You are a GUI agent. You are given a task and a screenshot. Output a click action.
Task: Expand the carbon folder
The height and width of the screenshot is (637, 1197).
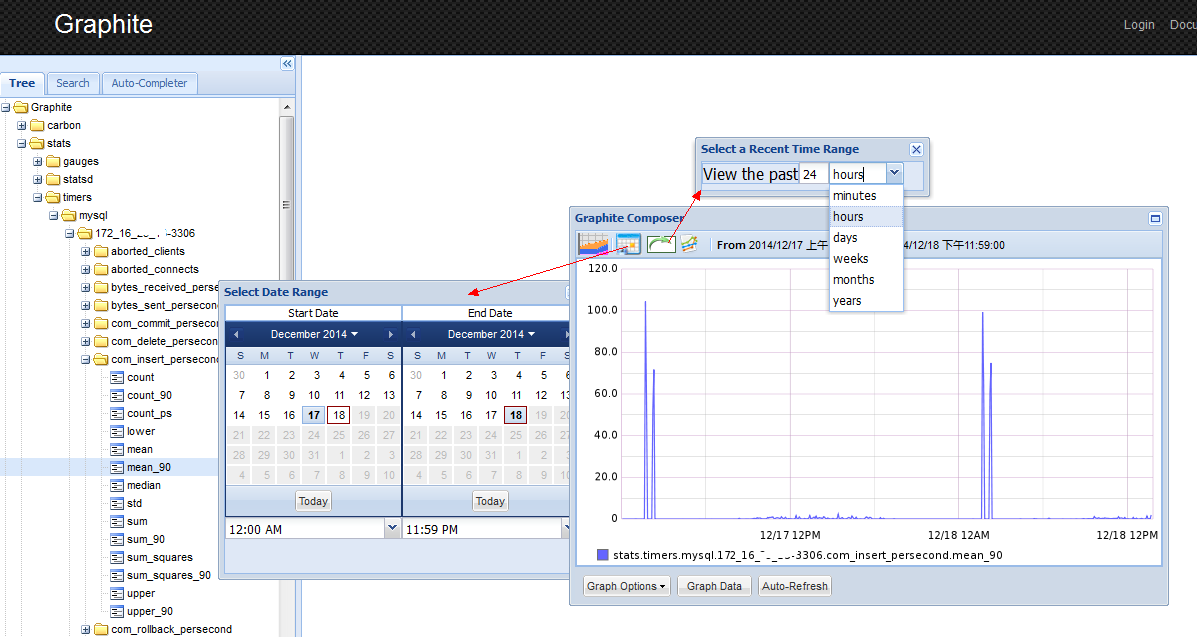coord(21,125)
